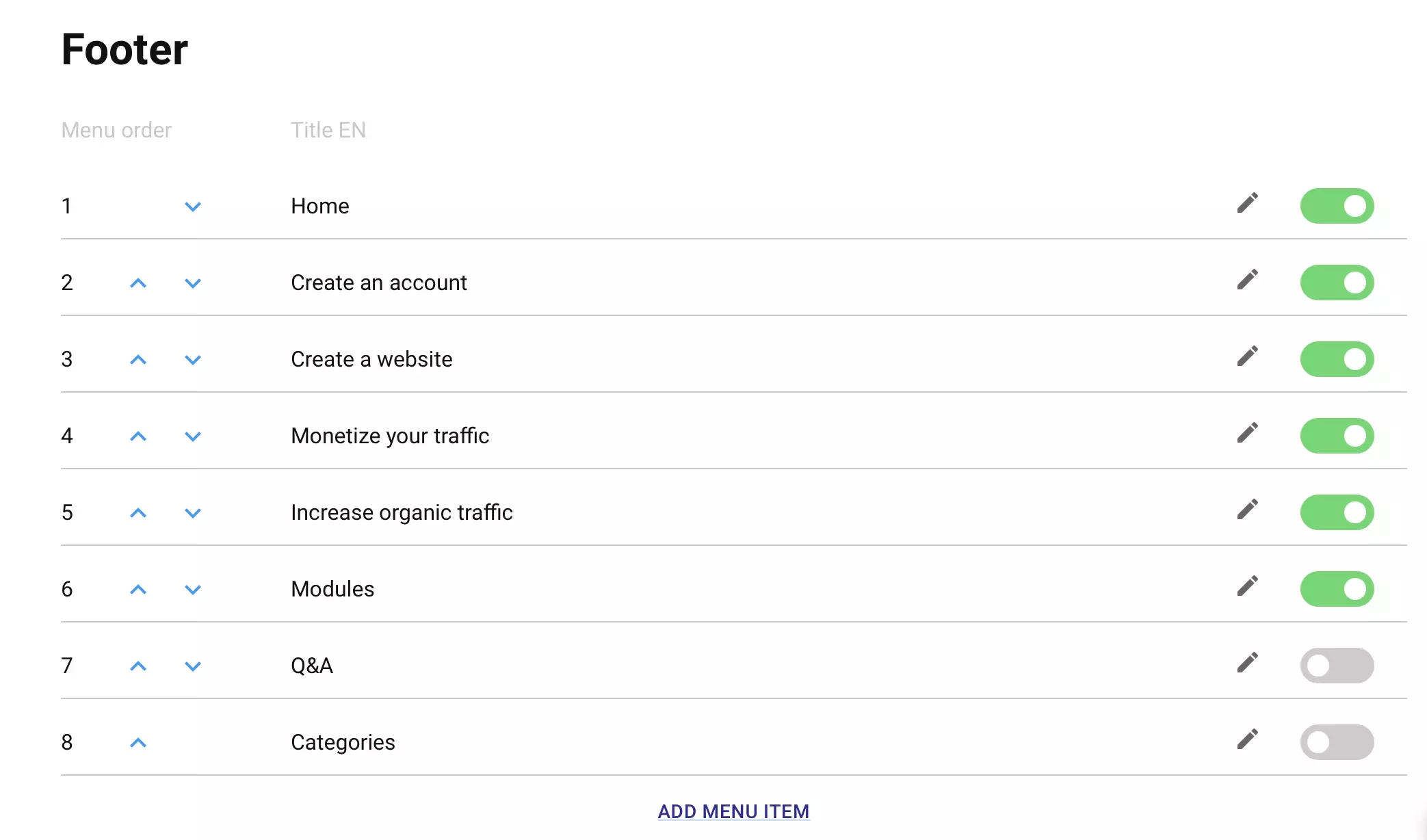Image resolution: width=1427 pixels, height=840 pixels.
Task: Move Create an account up
Action: pyautogui.click(x=138, y=283)
